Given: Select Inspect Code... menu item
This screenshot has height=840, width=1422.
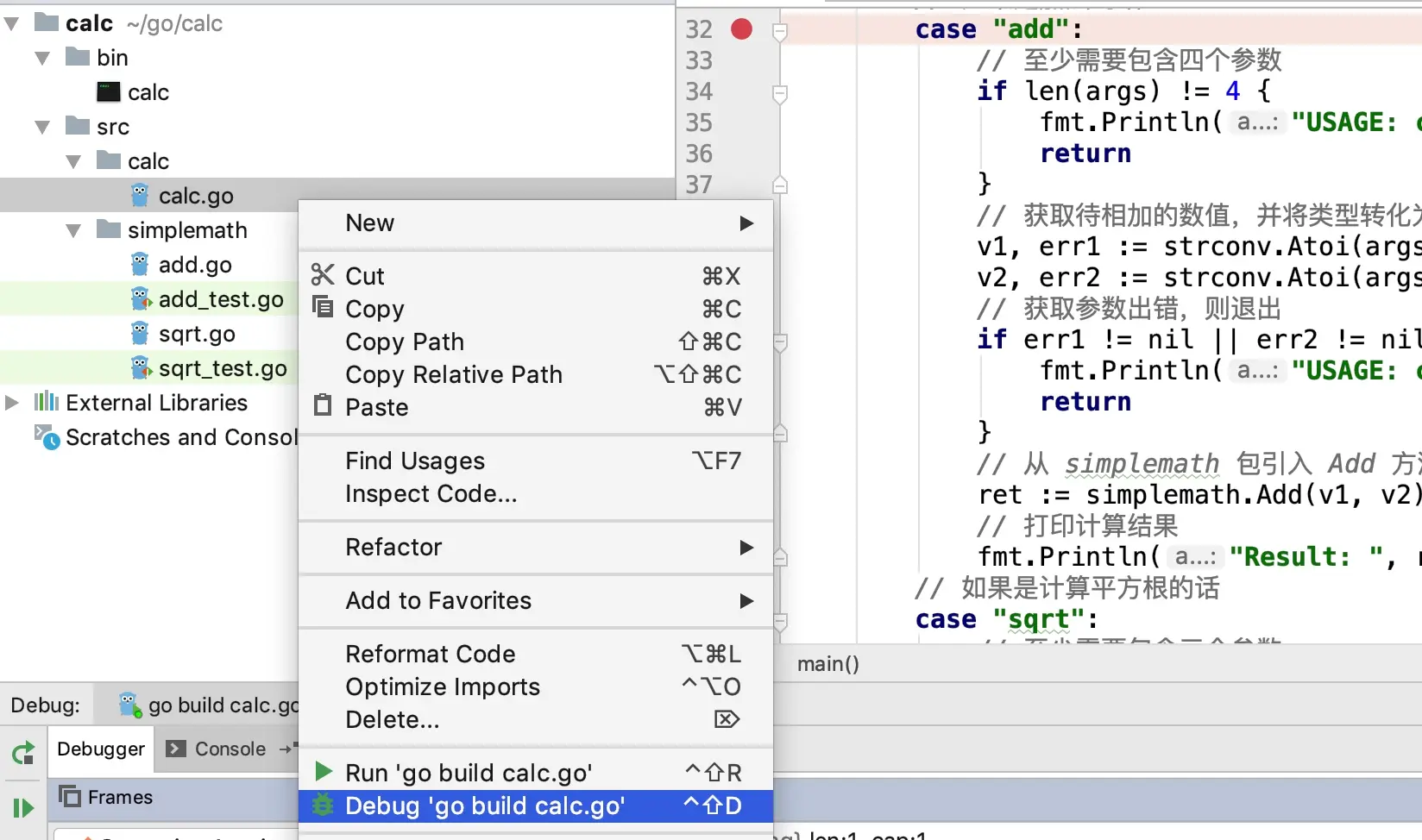Looking at the screenshot, I should 535,494.
